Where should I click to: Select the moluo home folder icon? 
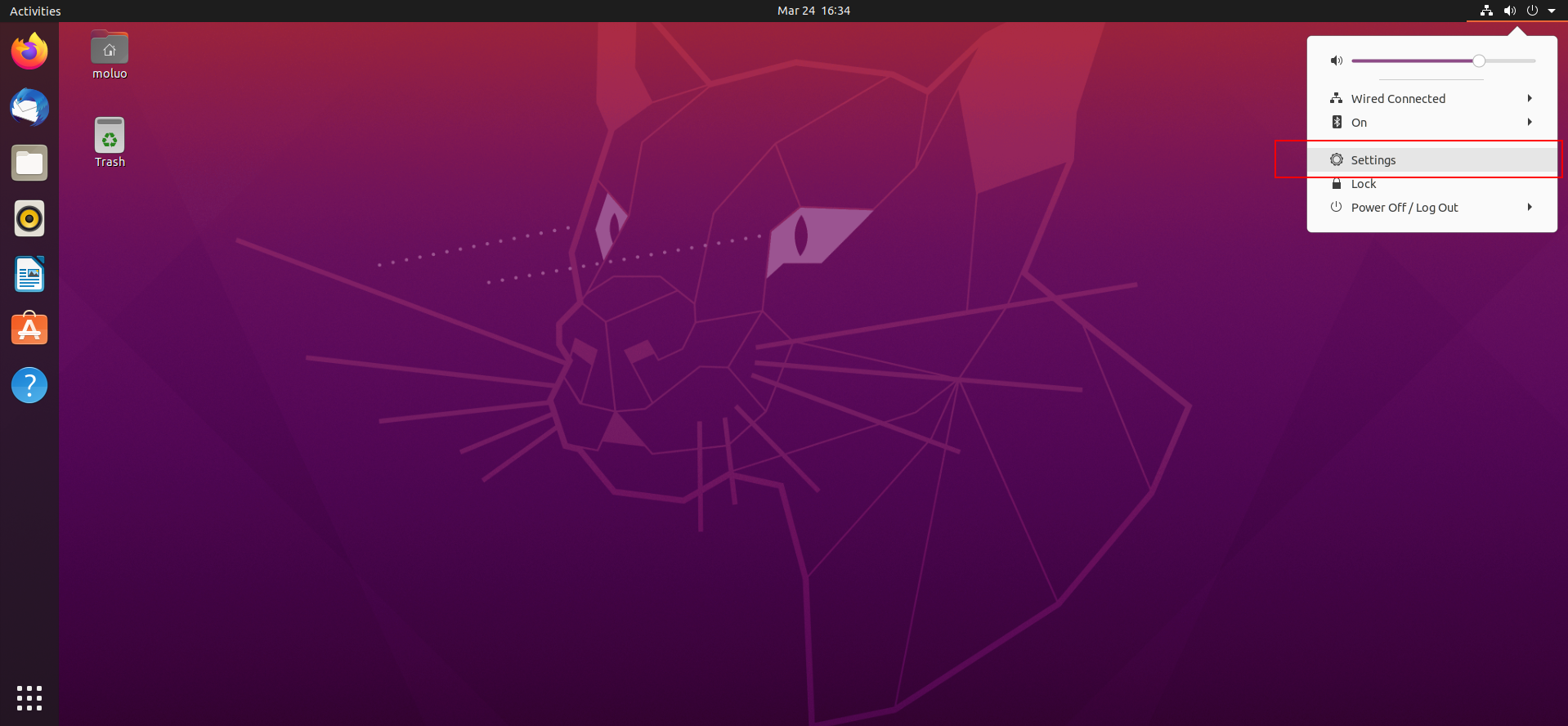(x=110, y=55)
